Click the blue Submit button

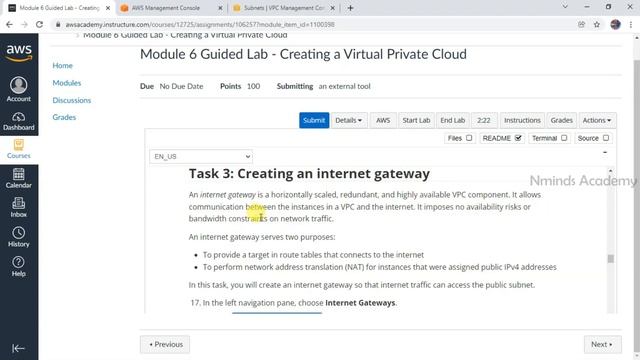pos(314,120)
